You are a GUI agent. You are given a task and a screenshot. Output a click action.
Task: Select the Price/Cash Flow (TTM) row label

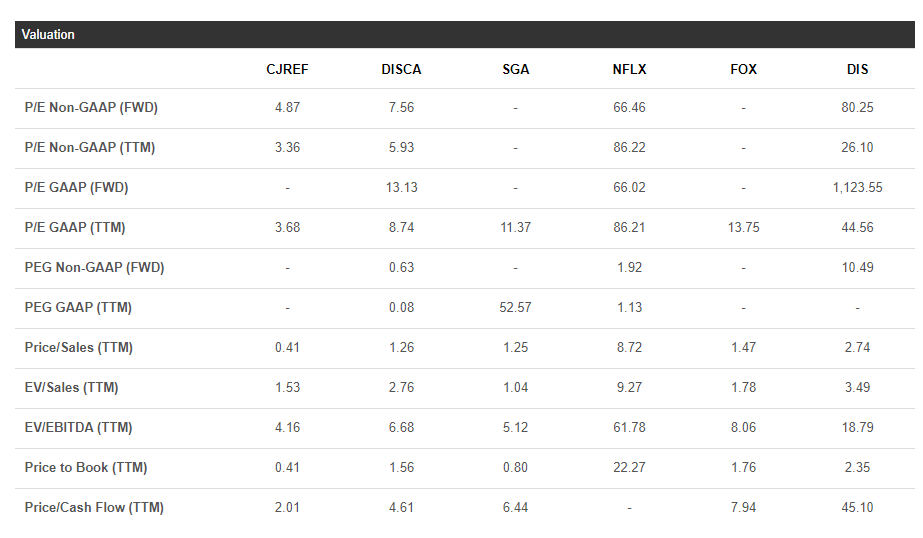[x=94, y=508]
